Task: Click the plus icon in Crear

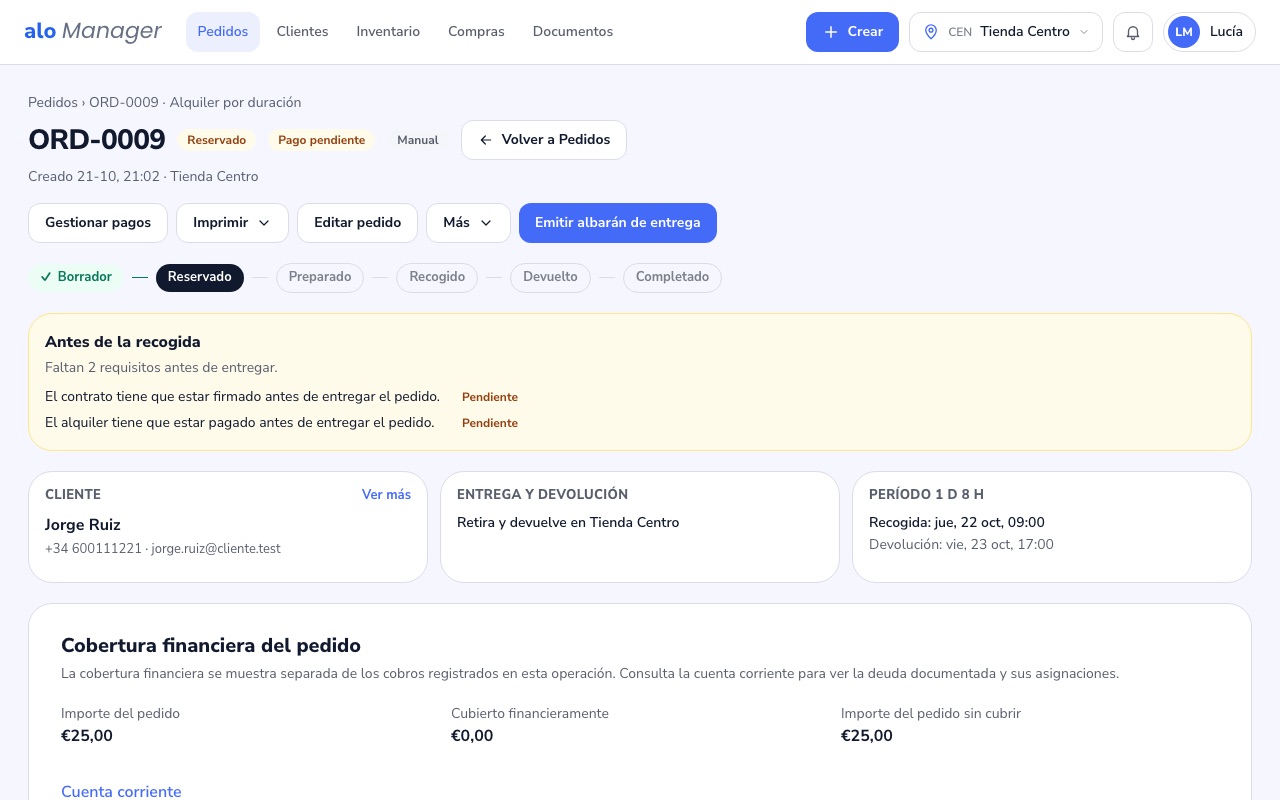Action: pos(831,32)
